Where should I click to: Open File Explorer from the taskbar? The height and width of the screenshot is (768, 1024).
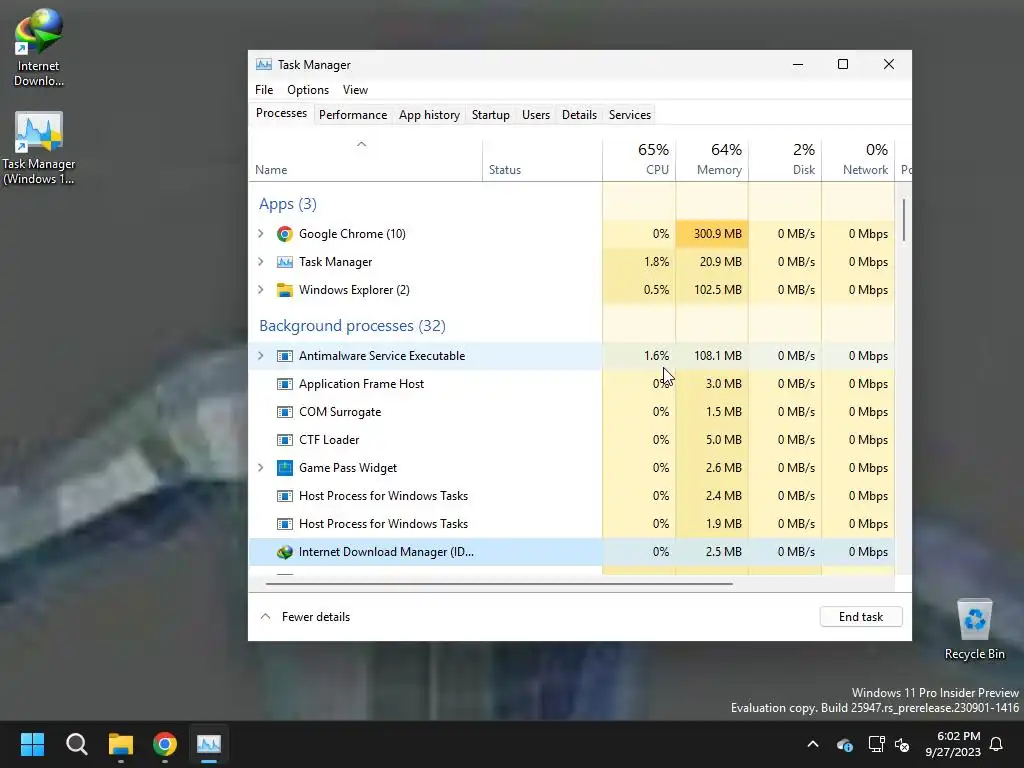point(121,744)
